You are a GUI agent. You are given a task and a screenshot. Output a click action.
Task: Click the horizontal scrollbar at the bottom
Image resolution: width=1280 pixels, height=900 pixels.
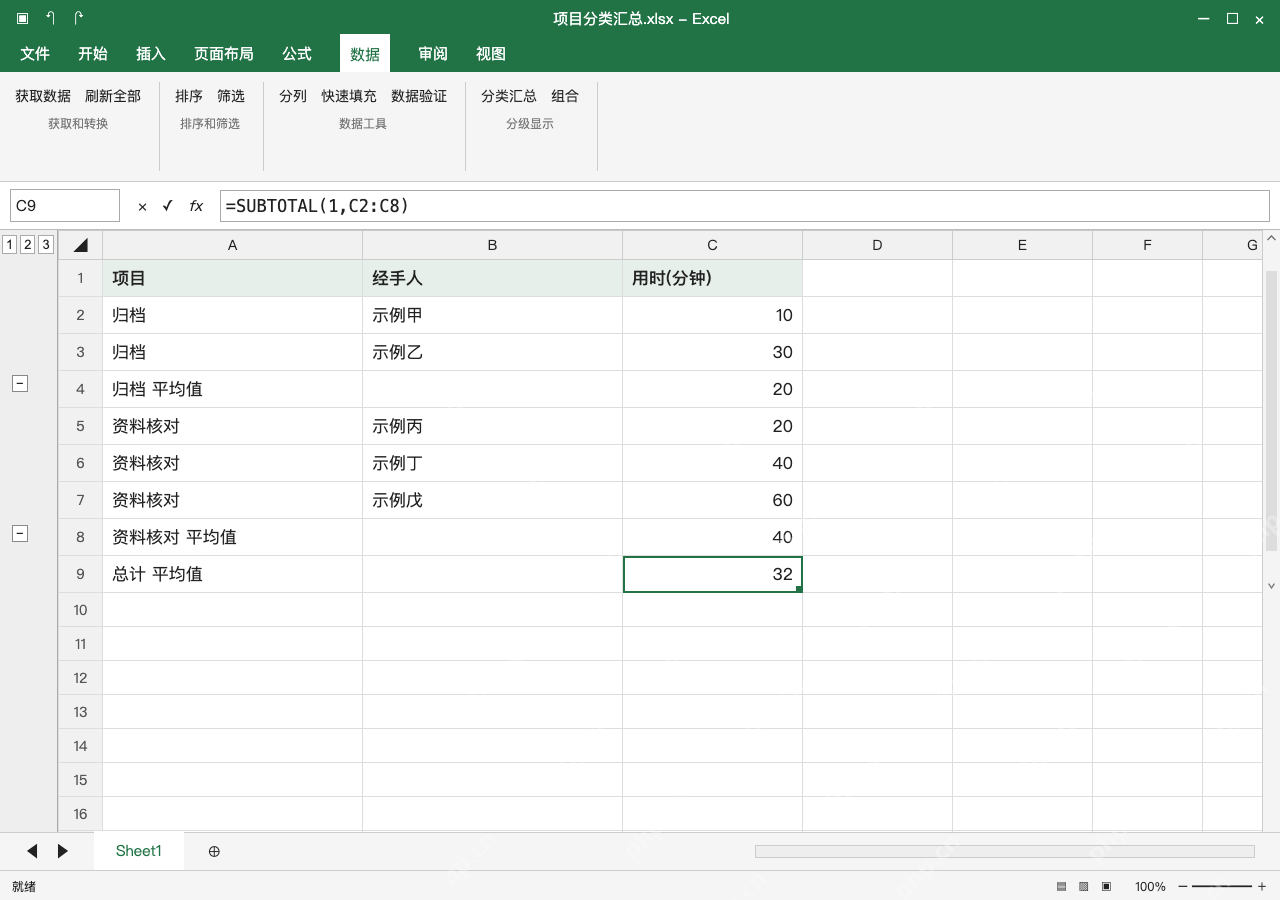tap(1004, 851)
